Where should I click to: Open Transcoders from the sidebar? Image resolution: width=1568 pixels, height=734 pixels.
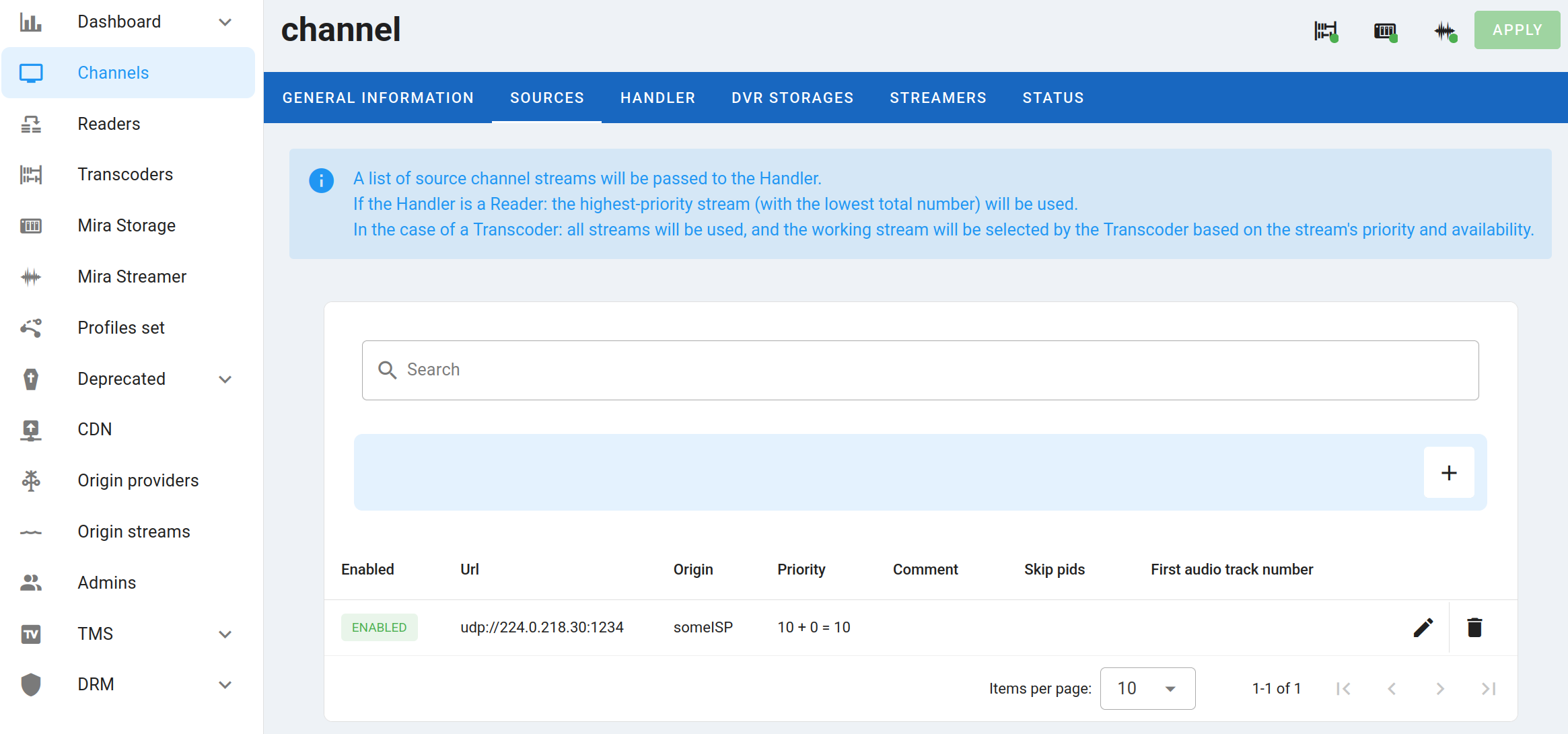[125, 175]
